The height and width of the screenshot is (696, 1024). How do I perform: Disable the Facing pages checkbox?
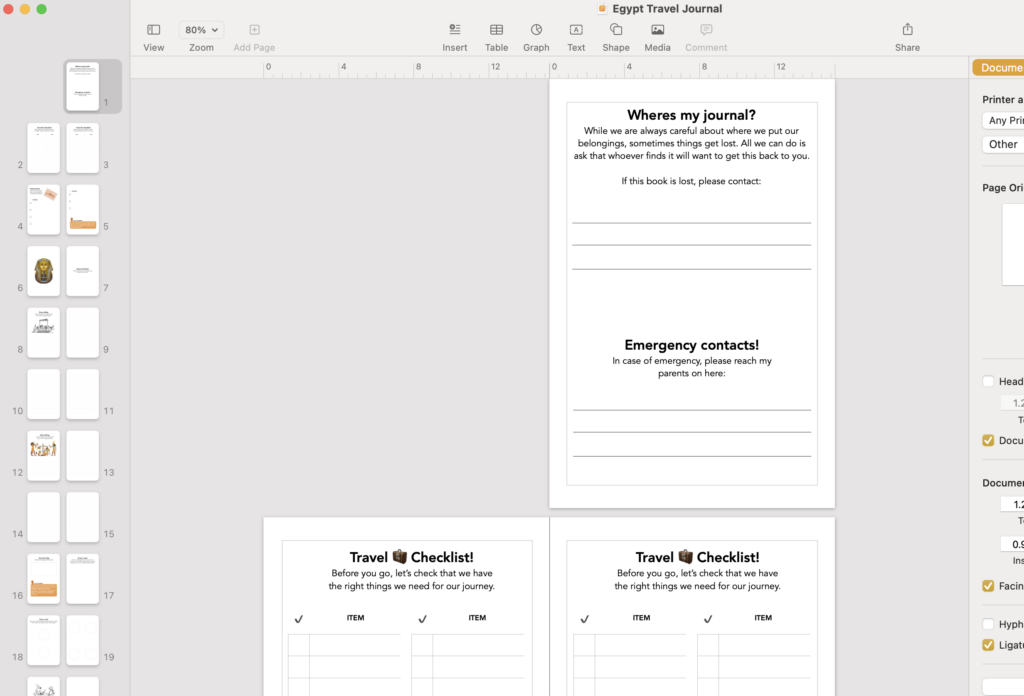point(988,586)
